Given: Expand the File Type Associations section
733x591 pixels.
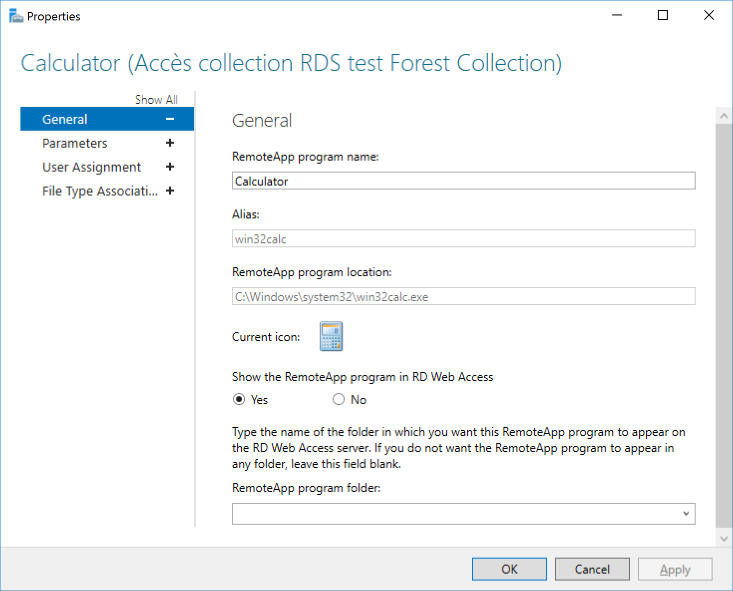Looking at the screenshot, I should (x=170, y=191).
